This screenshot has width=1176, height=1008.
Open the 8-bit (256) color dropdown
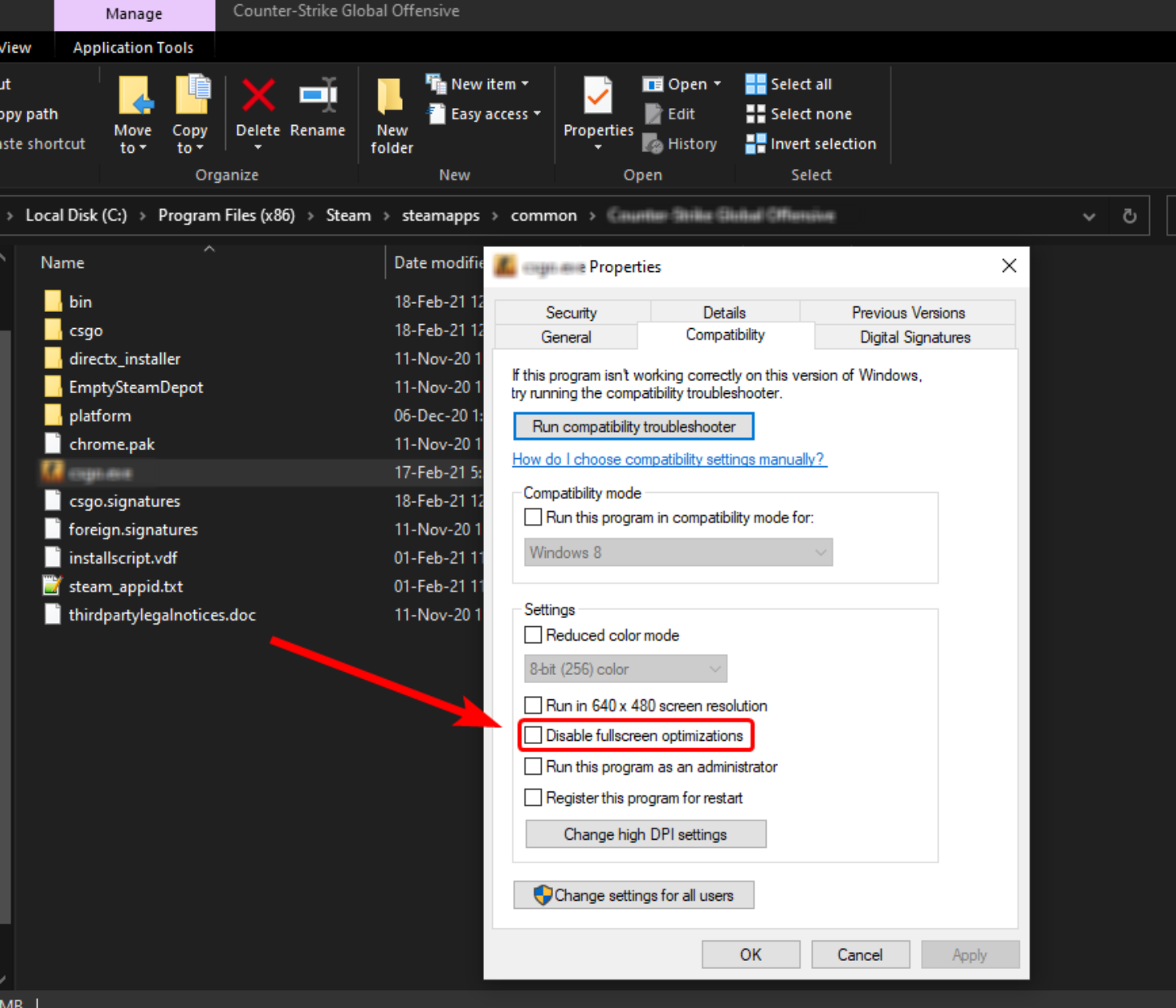pos(625,669)
